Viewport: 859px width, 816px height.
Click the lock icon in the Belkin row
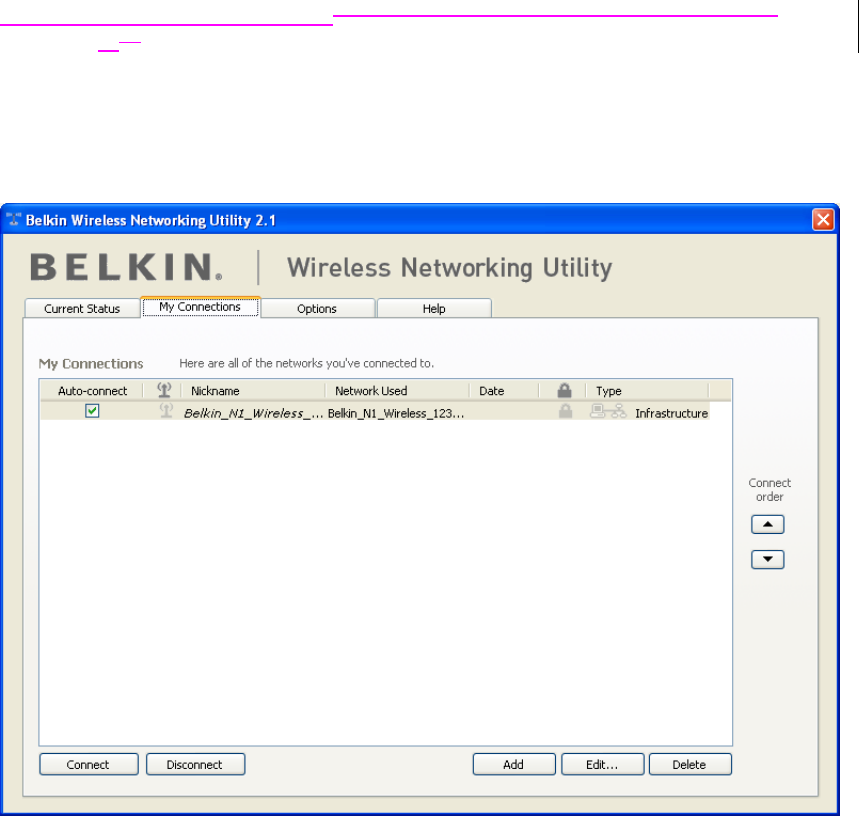[565, 411]
